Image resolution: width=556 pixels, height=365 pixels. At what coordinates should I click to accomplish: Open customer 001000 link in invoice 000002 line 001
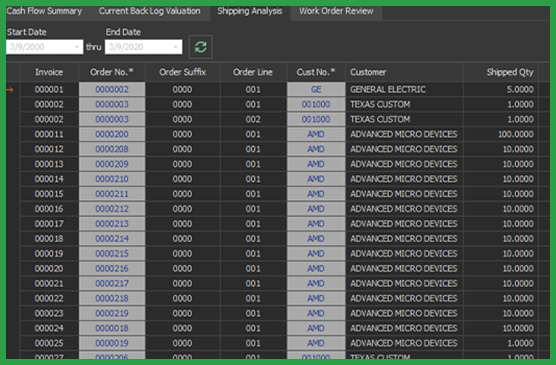316,104
